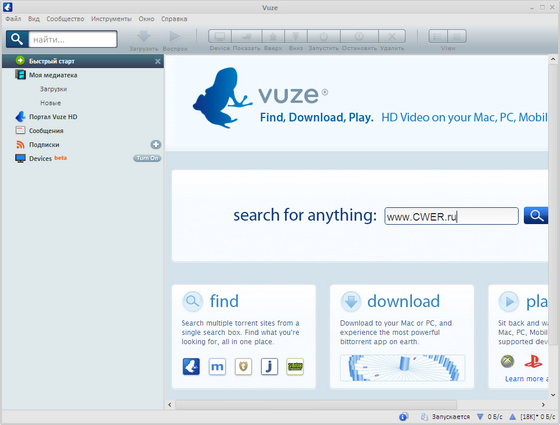Open Портал Vuze HD in sidebar
The height and width of the screenshot is (425, 560).
[x=53, y=117]
